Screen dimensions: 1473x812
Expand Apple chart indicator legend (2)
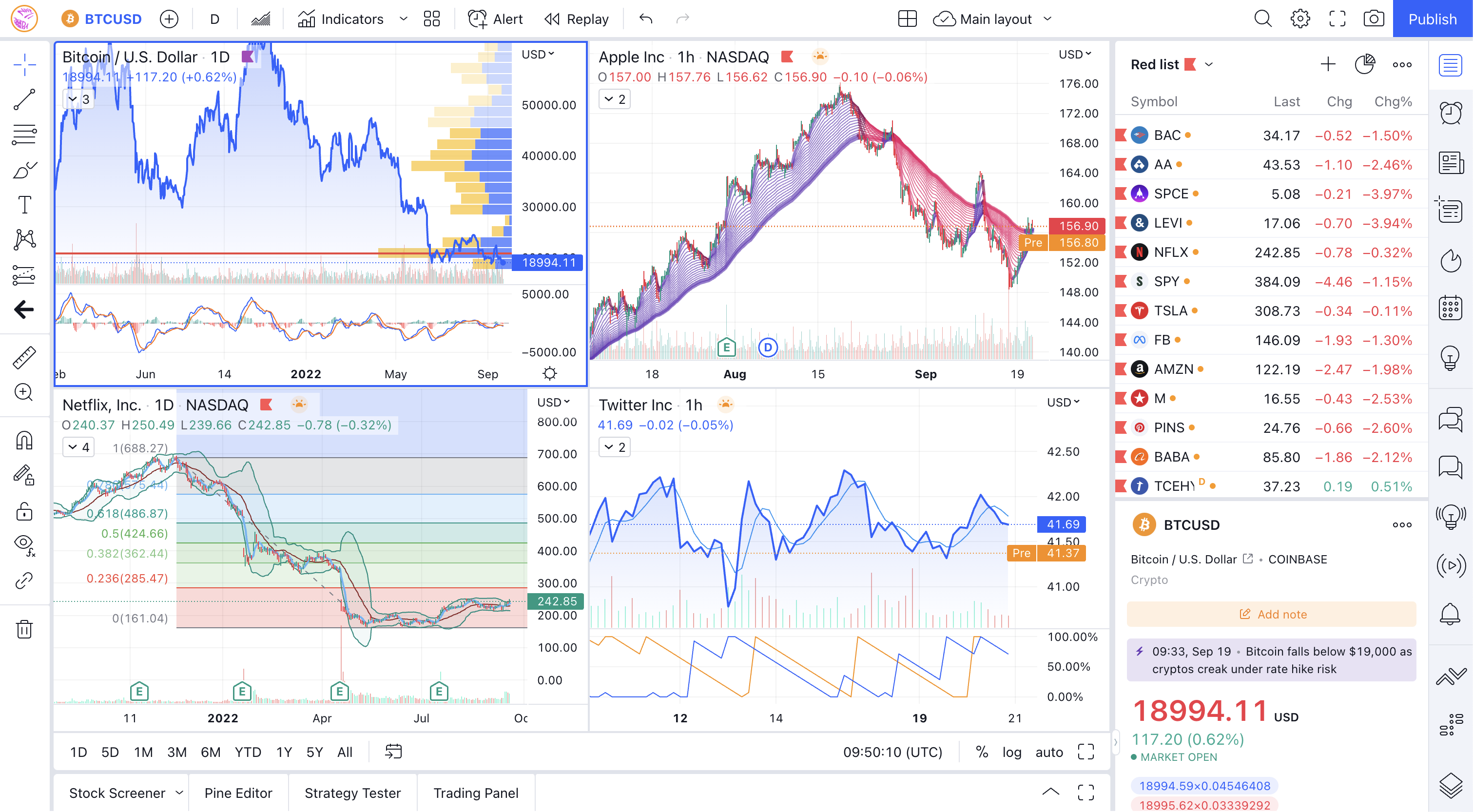pos(615,99)
